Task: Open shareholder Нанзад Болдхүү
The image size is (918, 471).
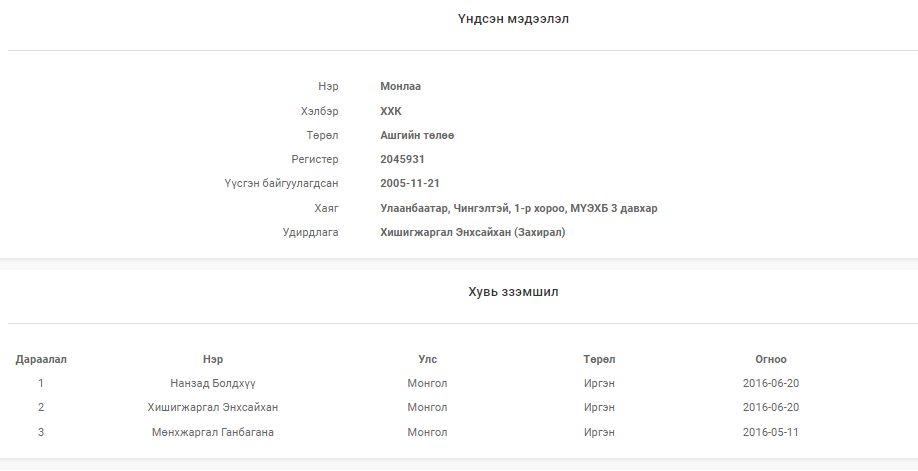Action: 213,383
